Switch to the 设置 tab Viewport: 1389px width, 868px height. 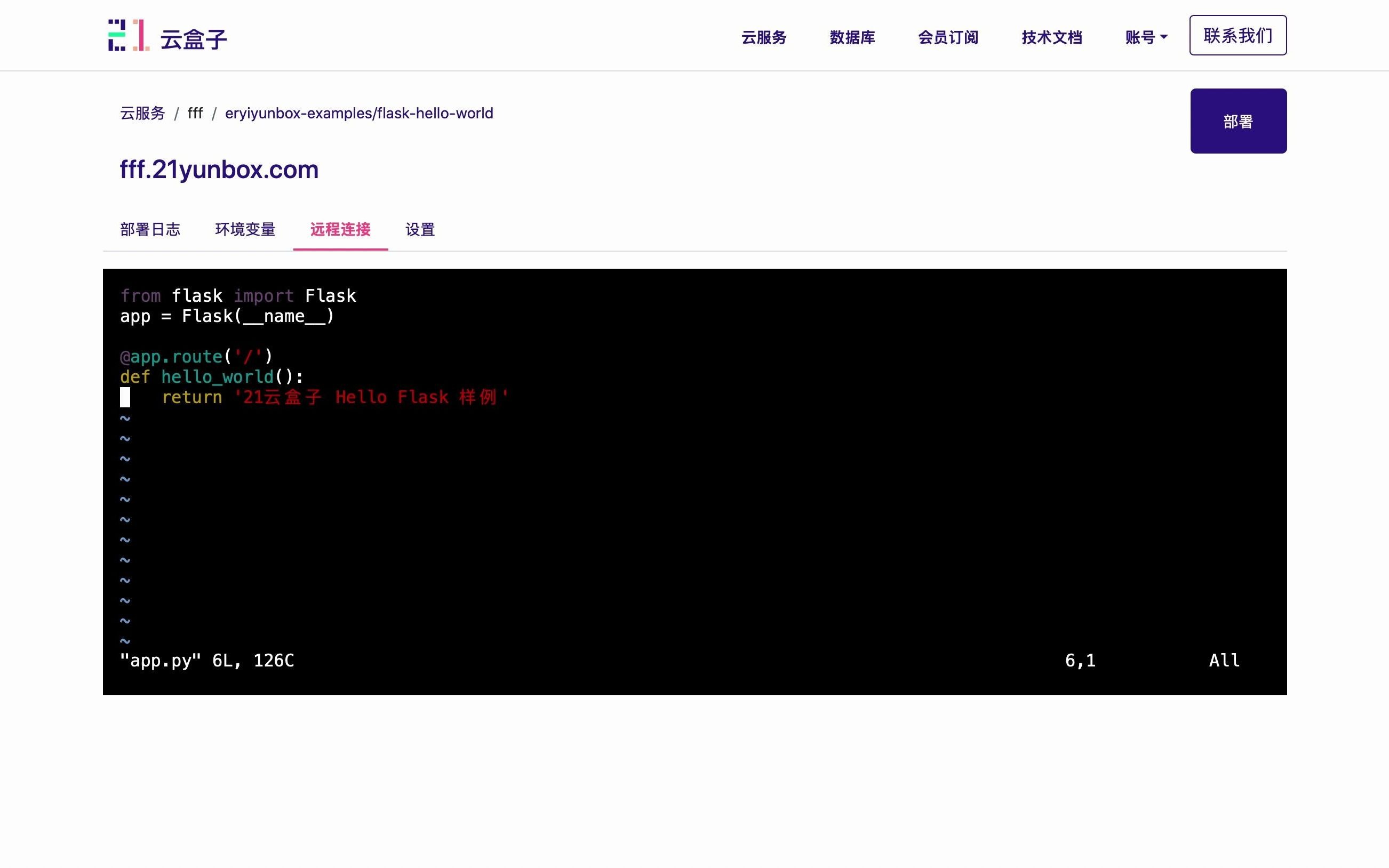(x=420, y=230)
